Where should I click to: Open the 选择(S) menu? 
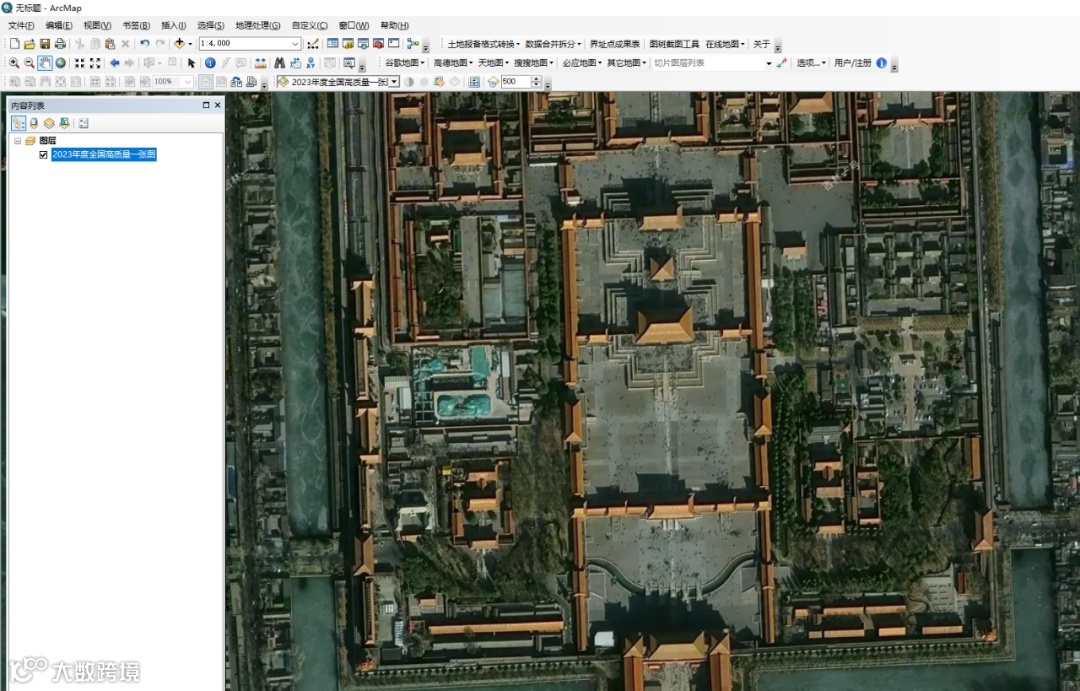click(x=211, y=25)
